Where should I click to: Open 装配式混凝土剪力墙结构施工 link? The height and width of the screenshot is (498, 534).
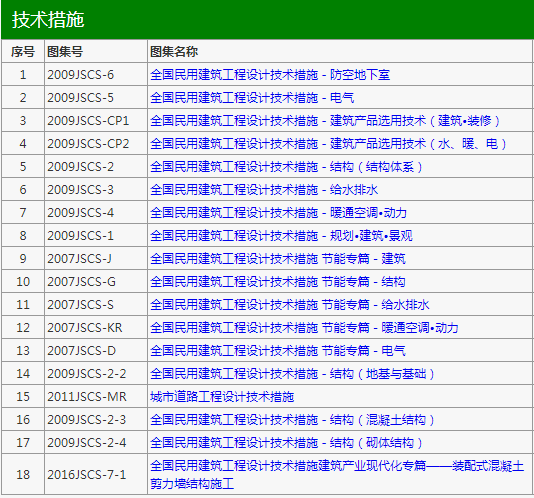coord(337,474)
